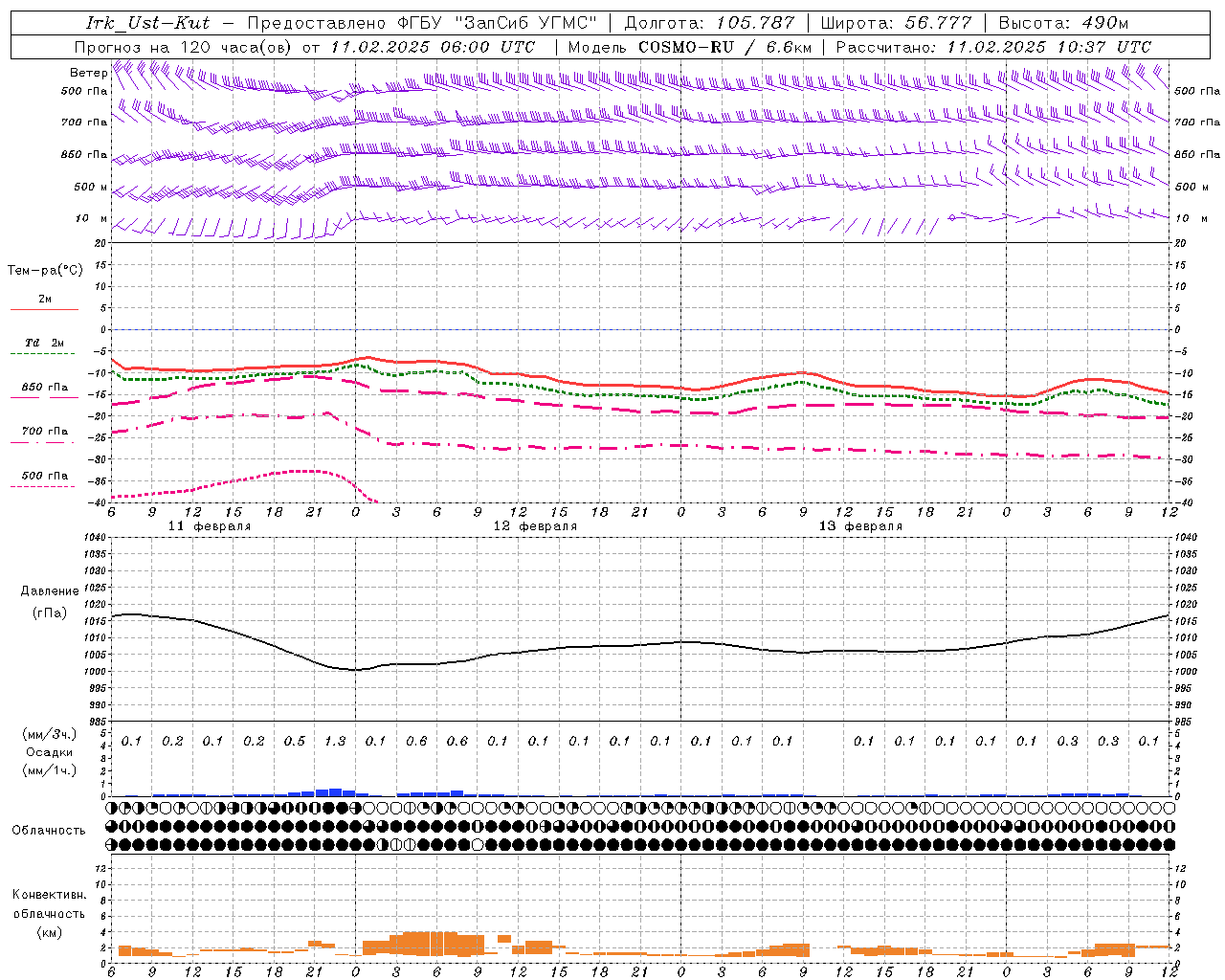The height and width of the screenshot is (980, 1225).
Task: Click the Облачность cloud cover label
Action: tap(49, 830)
